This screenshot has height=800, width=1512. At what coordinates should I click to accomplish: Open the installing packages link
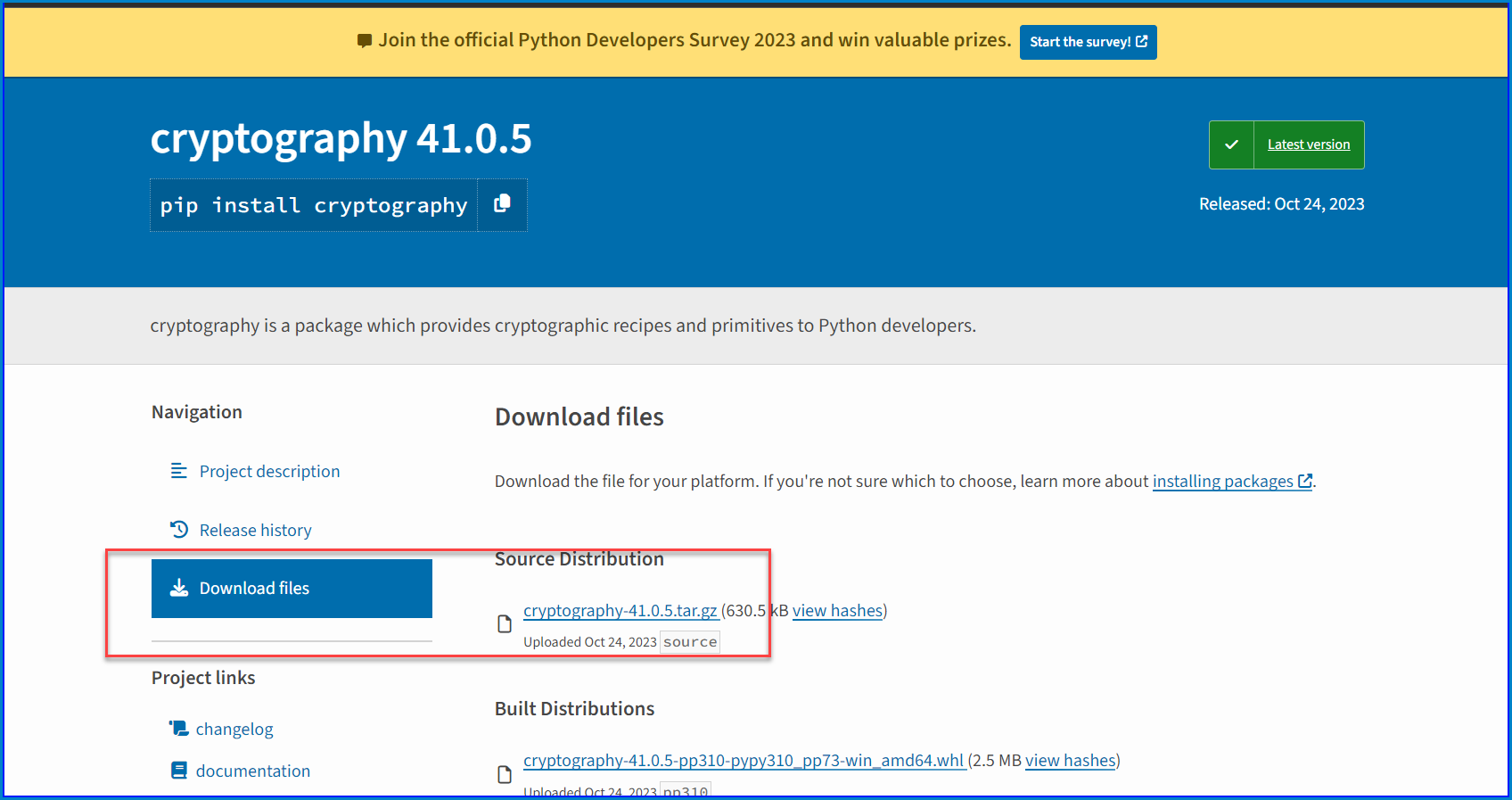(1222, 482)
